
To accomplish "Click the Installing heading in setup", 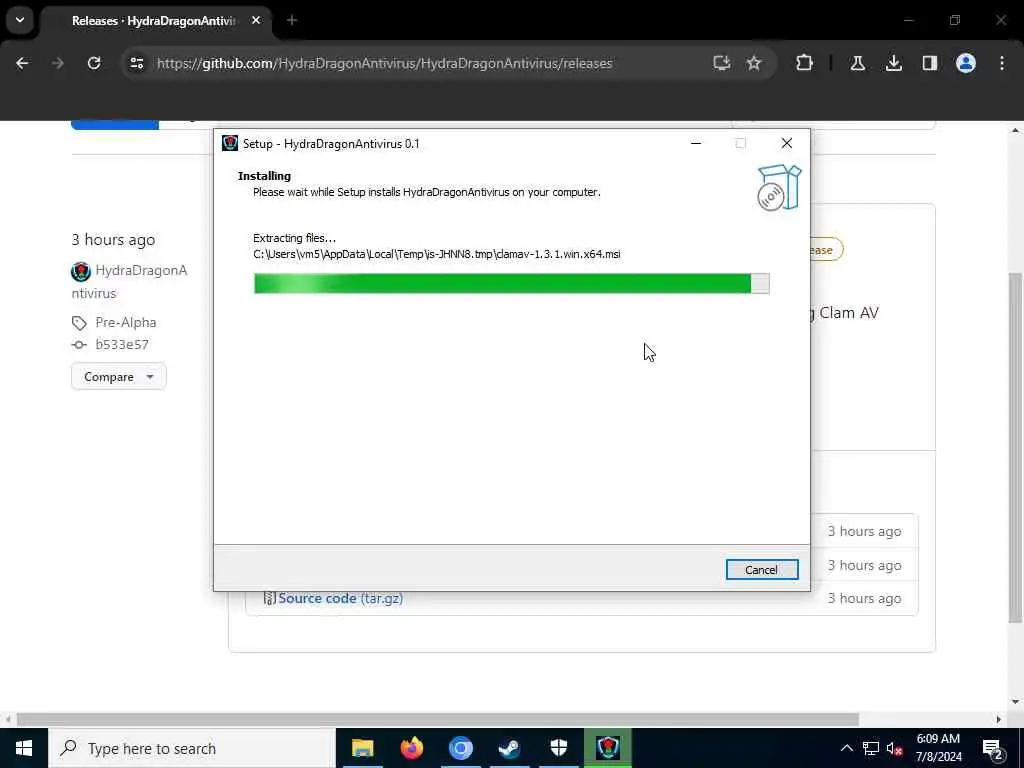I will point(264,176).
